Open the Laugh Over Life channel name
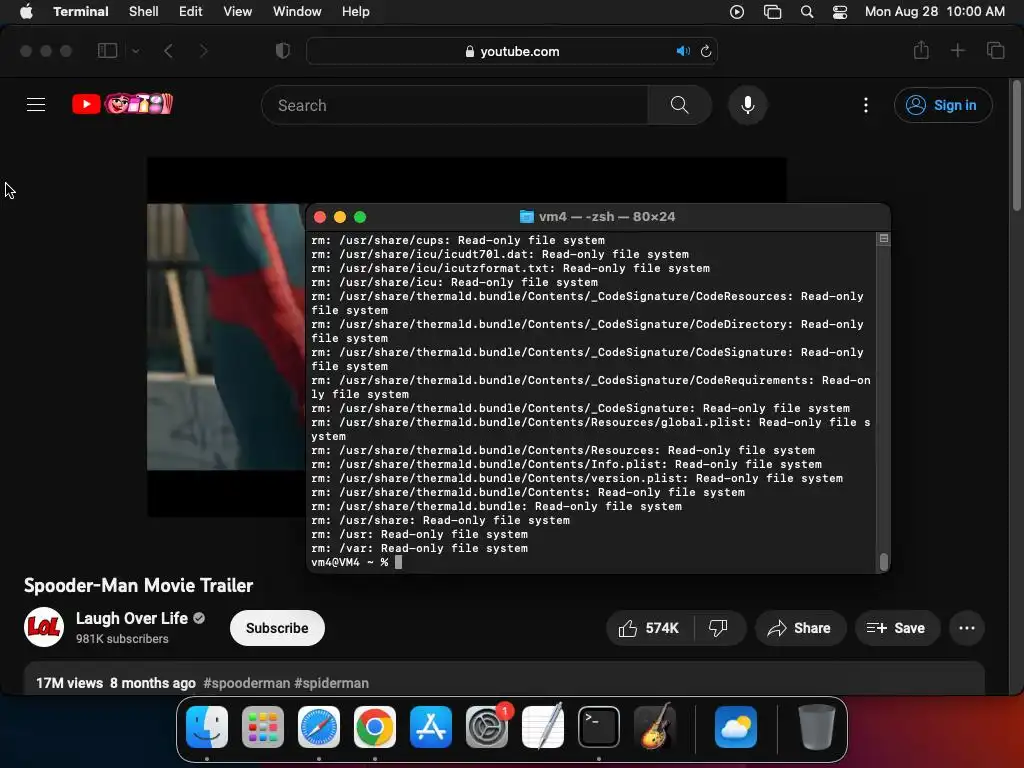Viewport: 1024px width, 768px height. [x=132, y=618]
